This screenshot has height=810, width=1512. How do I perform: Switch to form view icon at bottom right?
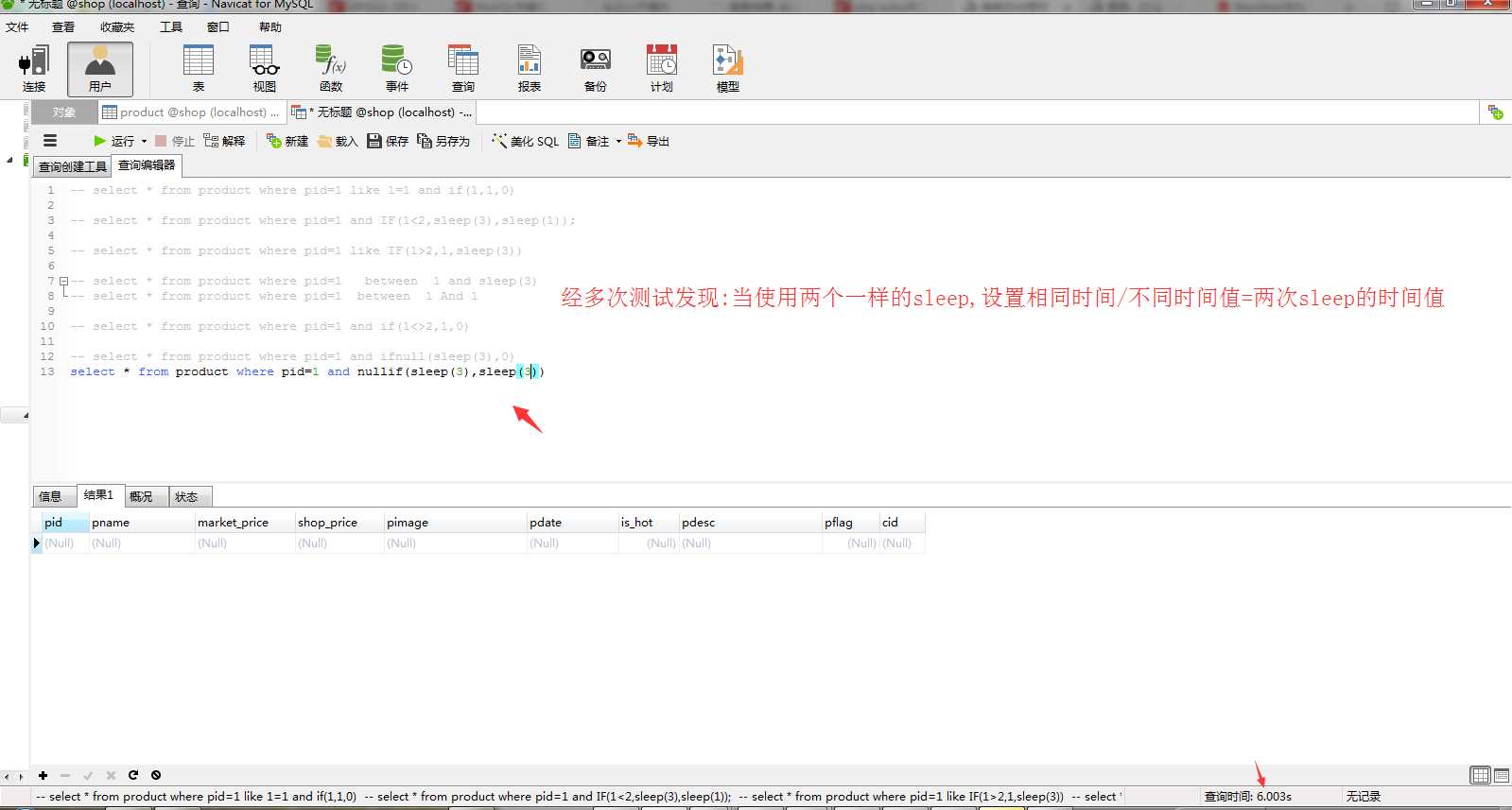pos(1501,775)
